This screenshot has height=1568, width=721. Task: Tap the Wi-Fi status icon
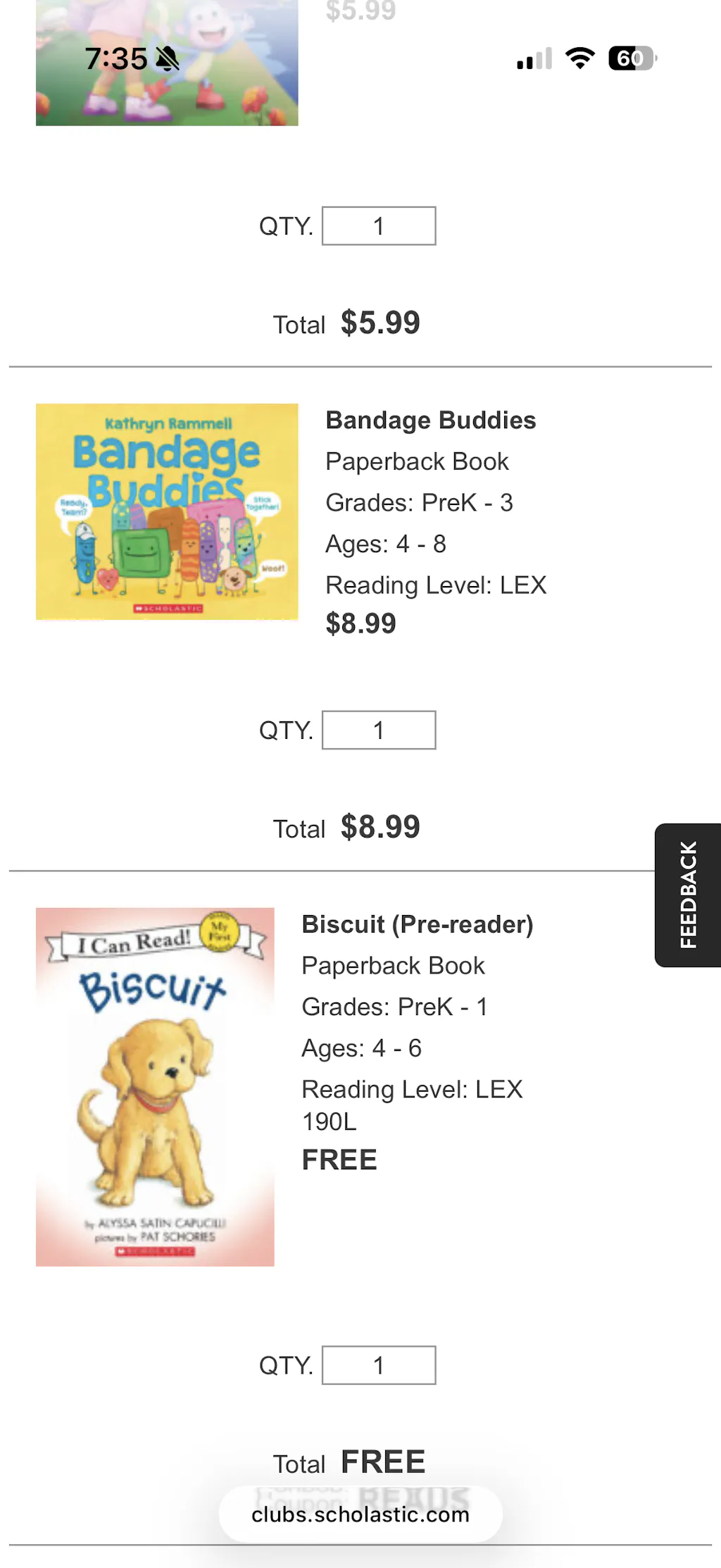580,58
